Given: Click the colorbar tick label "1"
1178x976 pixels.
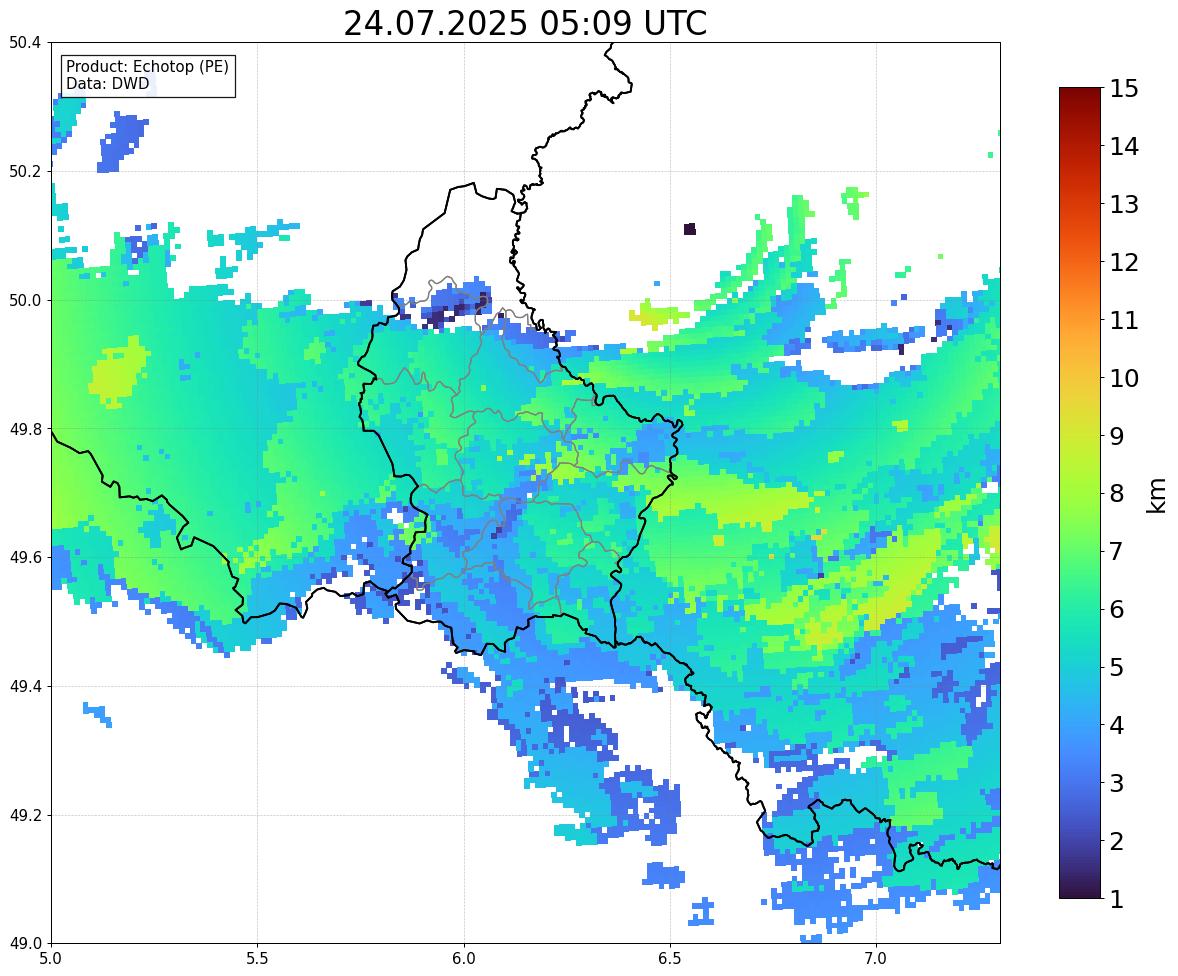Looking at the screenshot, I should tap(1117, 899).
